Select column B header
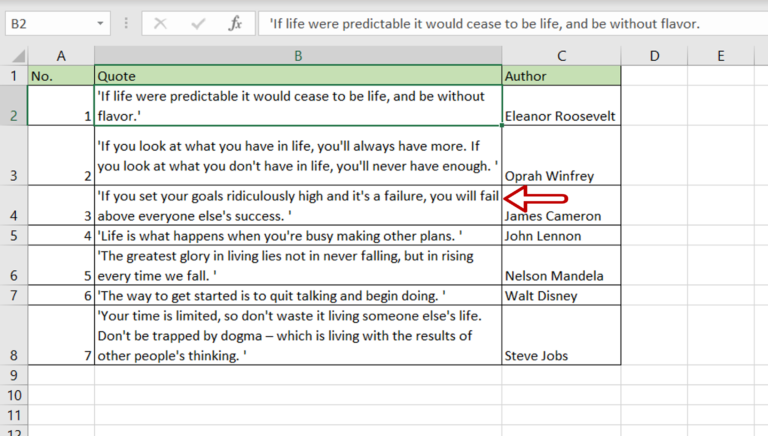Screen dimensions: 768x436 pos(298,56)
